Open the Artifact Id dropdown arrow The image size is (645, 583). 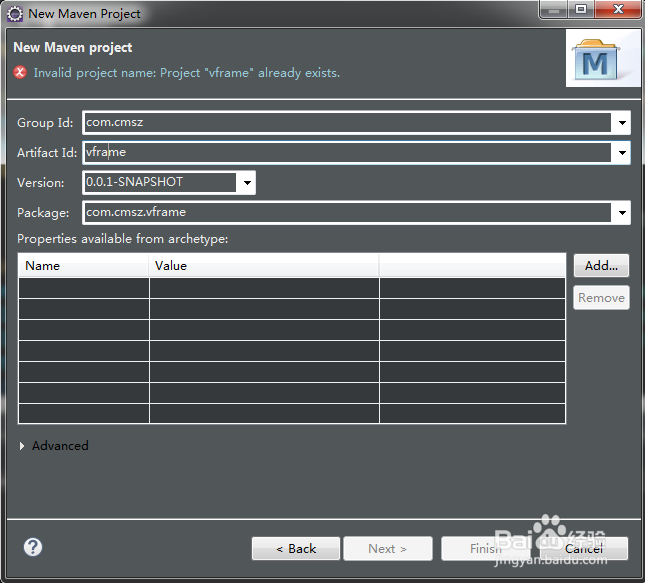(x=622, y=153)
